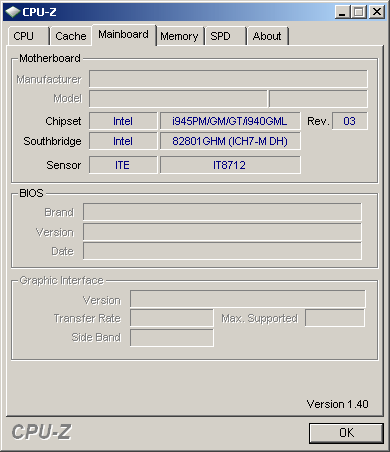Click the empty Manufacturer field

point(228,79)
